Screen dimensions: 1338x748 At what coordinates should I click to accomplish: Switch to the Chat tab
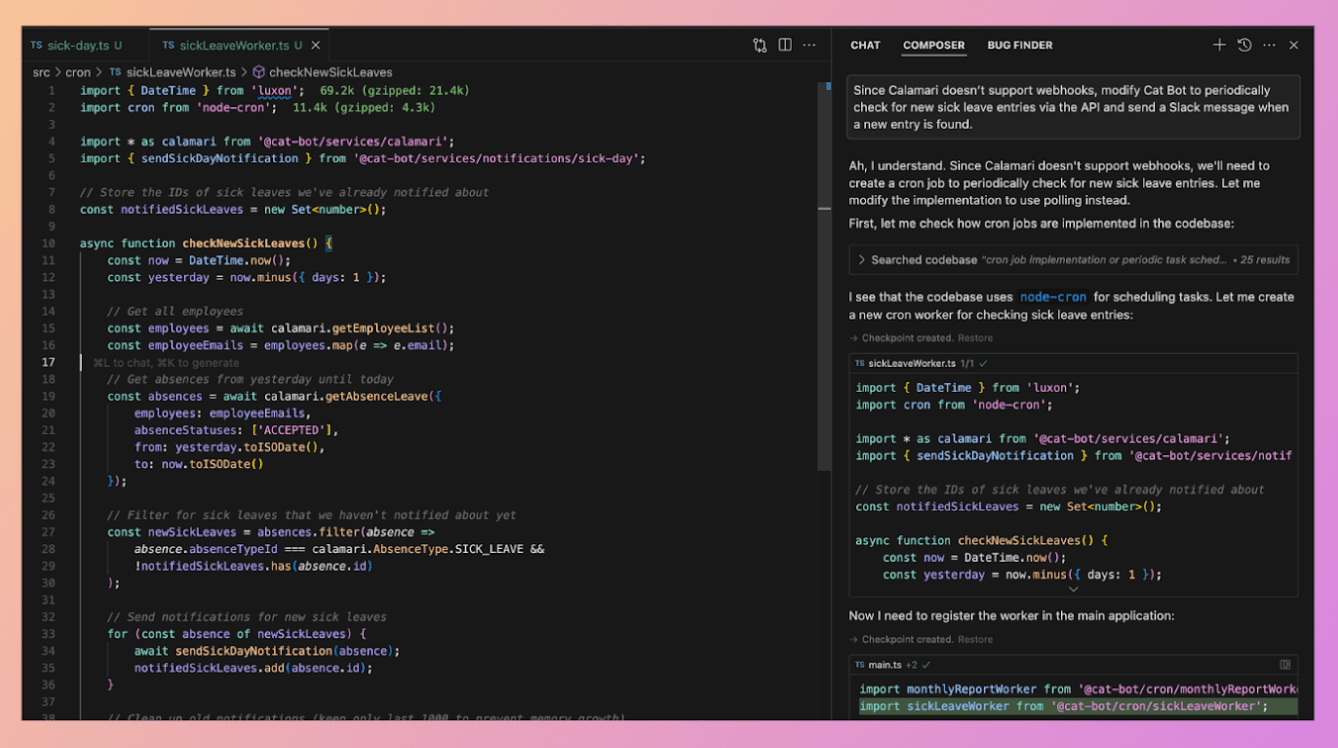[865, 45]
